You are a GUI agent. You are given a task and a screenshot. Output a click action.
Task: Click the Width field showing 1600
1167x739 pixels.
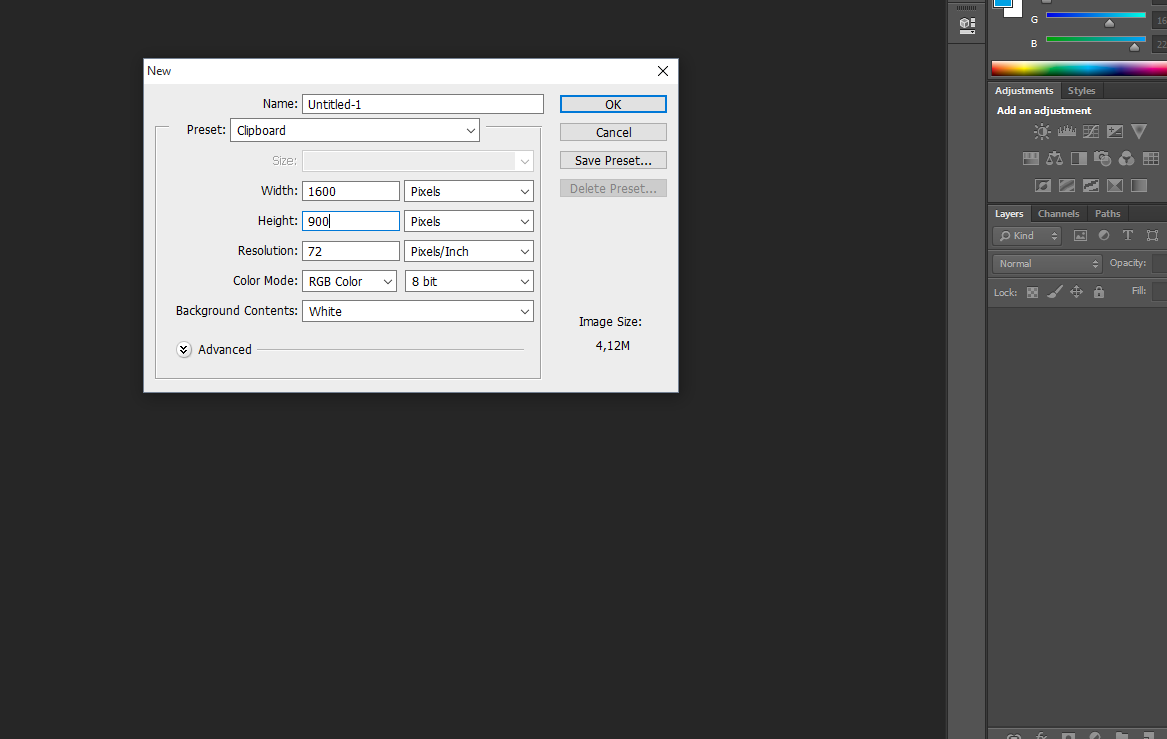point(351,191)
